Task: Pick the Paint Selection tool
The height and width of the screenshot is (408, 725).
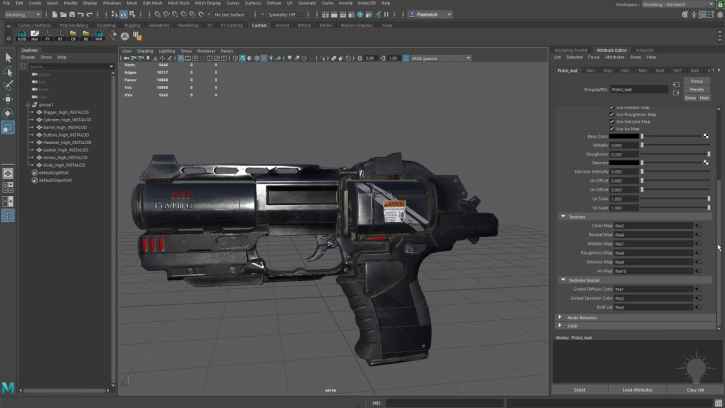Action: (8, 86)
